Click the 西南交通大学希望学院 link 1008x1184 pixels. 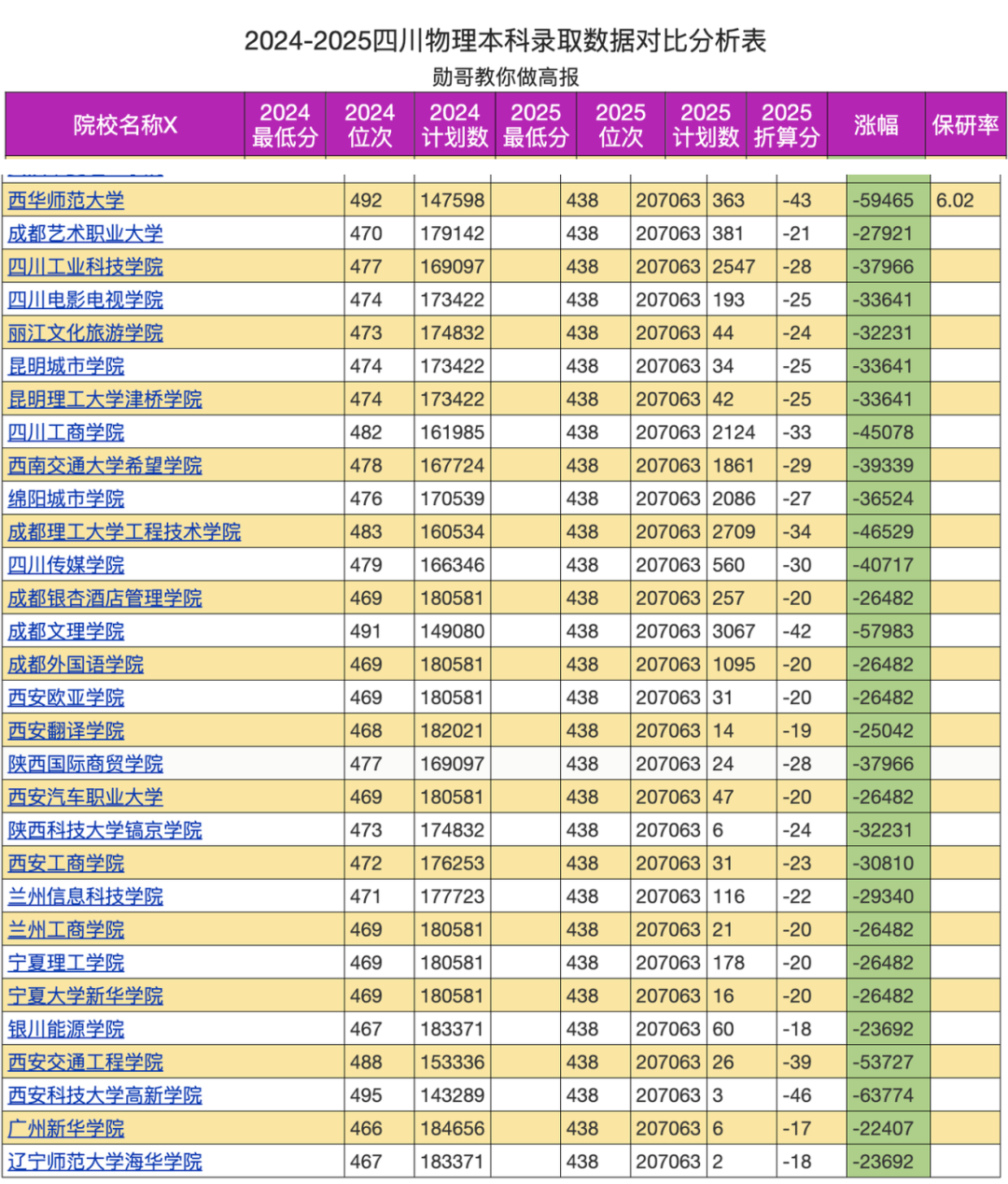point(105,466)
